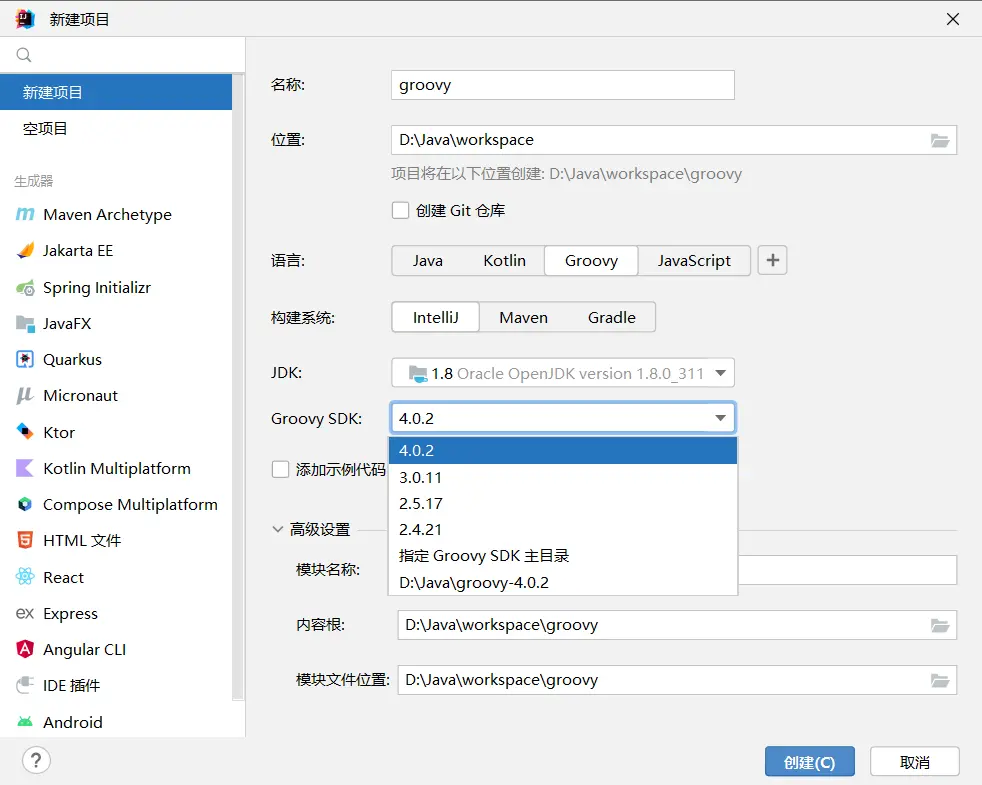
Task: Select 空项目 in sidebar
Action: (116, 128)
